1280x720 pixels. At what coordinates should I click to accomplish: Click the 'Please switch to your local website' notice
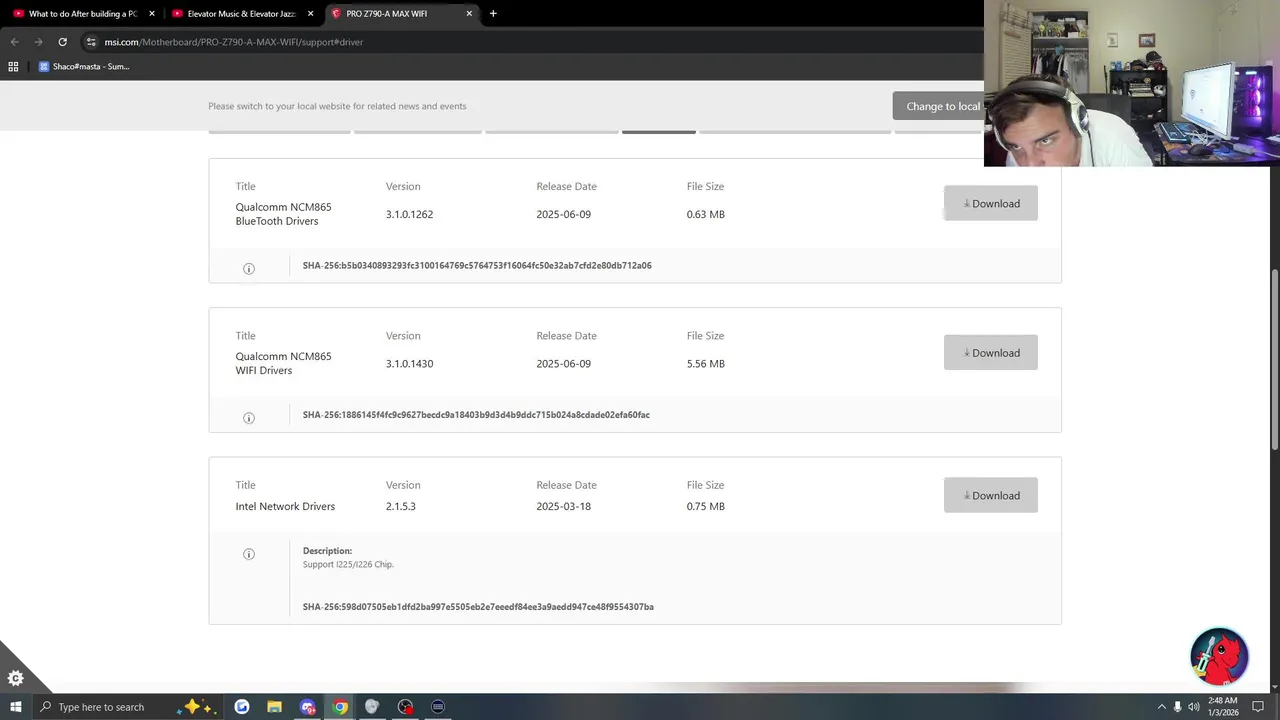(x=337, y=106)
